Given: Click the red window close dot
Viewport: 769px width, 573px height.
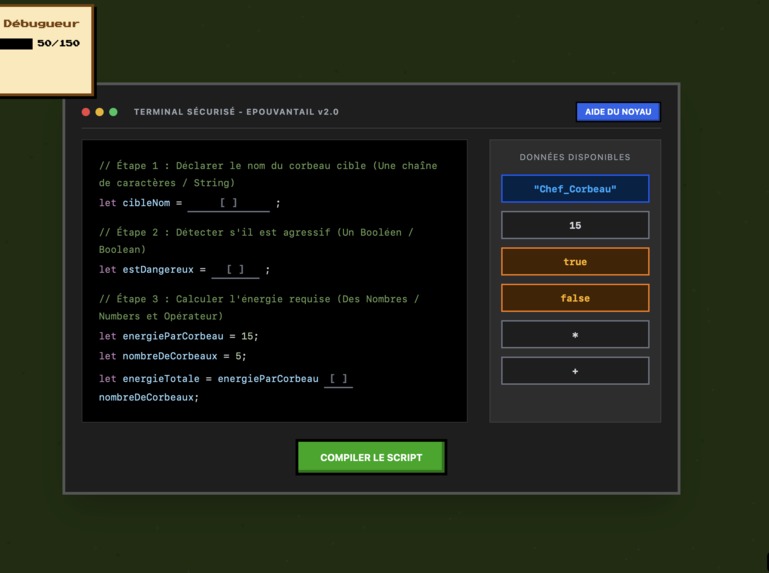Looking at the screenshot, I should tap(86, 112).
